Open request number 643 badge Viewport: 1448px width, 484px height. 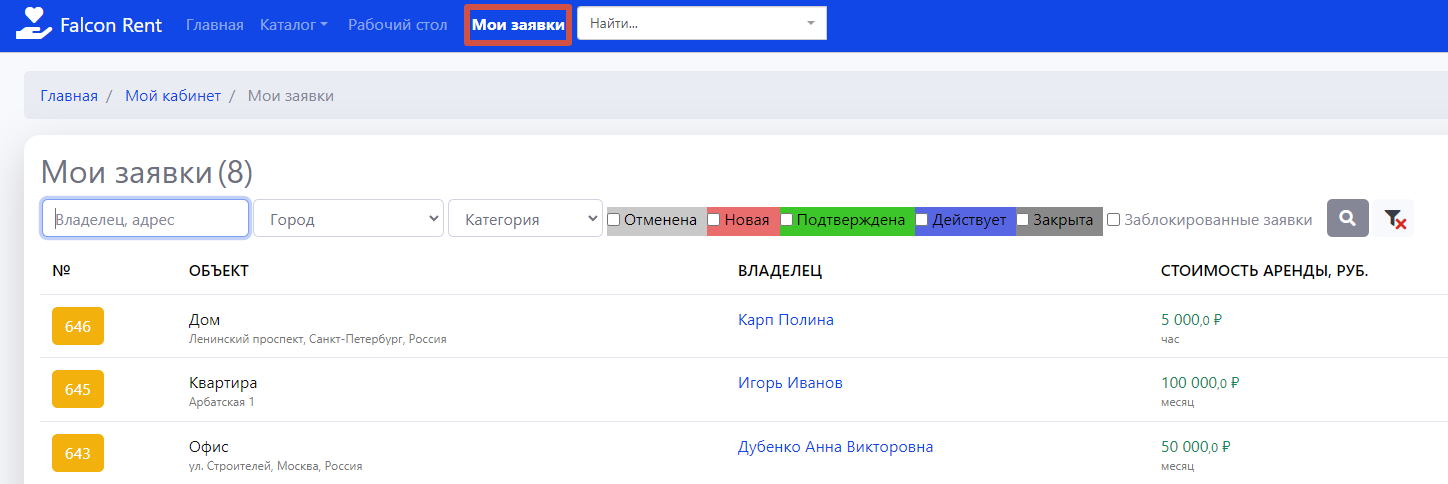click(x=78, y=453)
